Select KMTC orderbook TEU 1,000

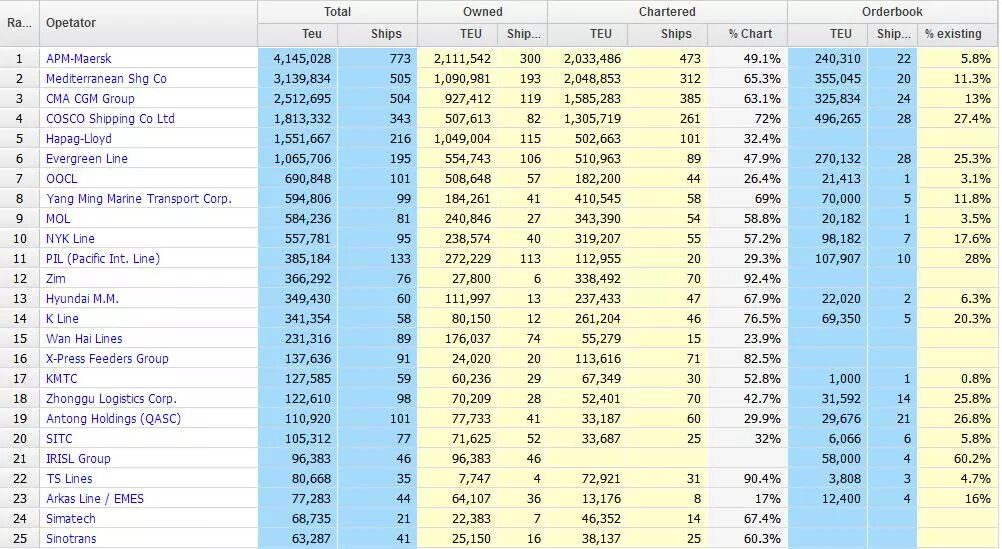[x=845, y=378]
